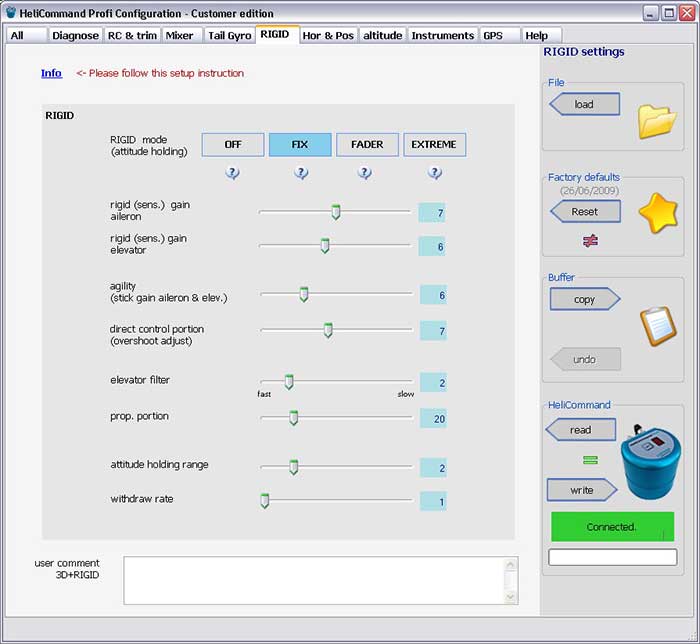Open the Help tab
The width and height of the screenshot is (700, 644).
pos(541,35)
